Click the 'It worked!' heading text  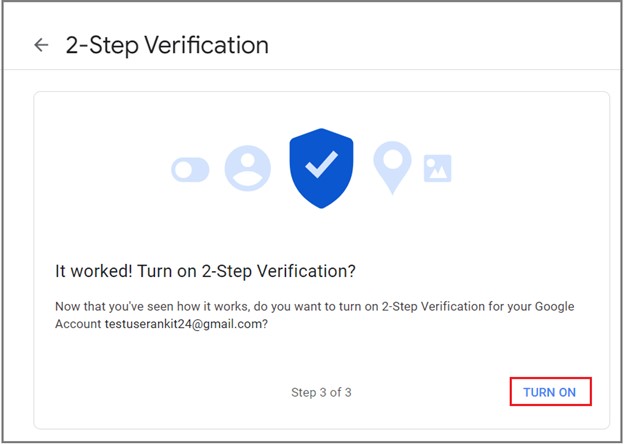(94, 271)
